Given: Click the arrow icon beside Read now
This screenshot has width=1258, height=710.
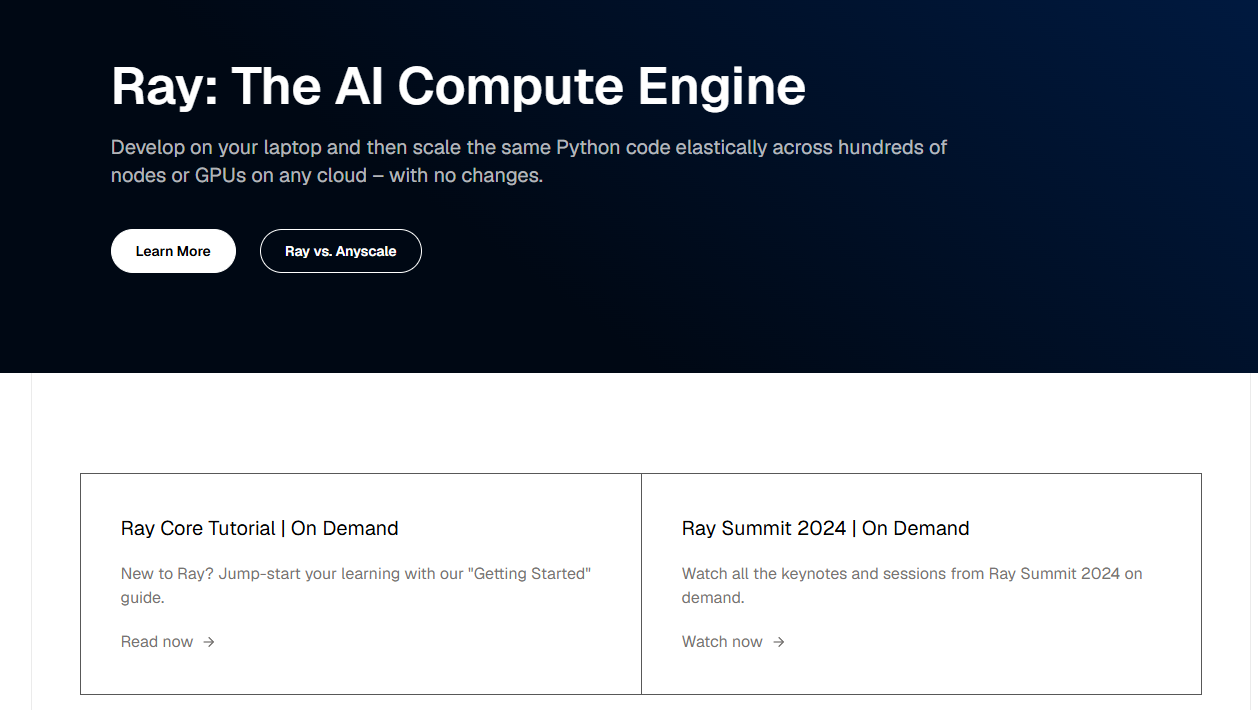Looking at the screenshot, I should 209,642.
